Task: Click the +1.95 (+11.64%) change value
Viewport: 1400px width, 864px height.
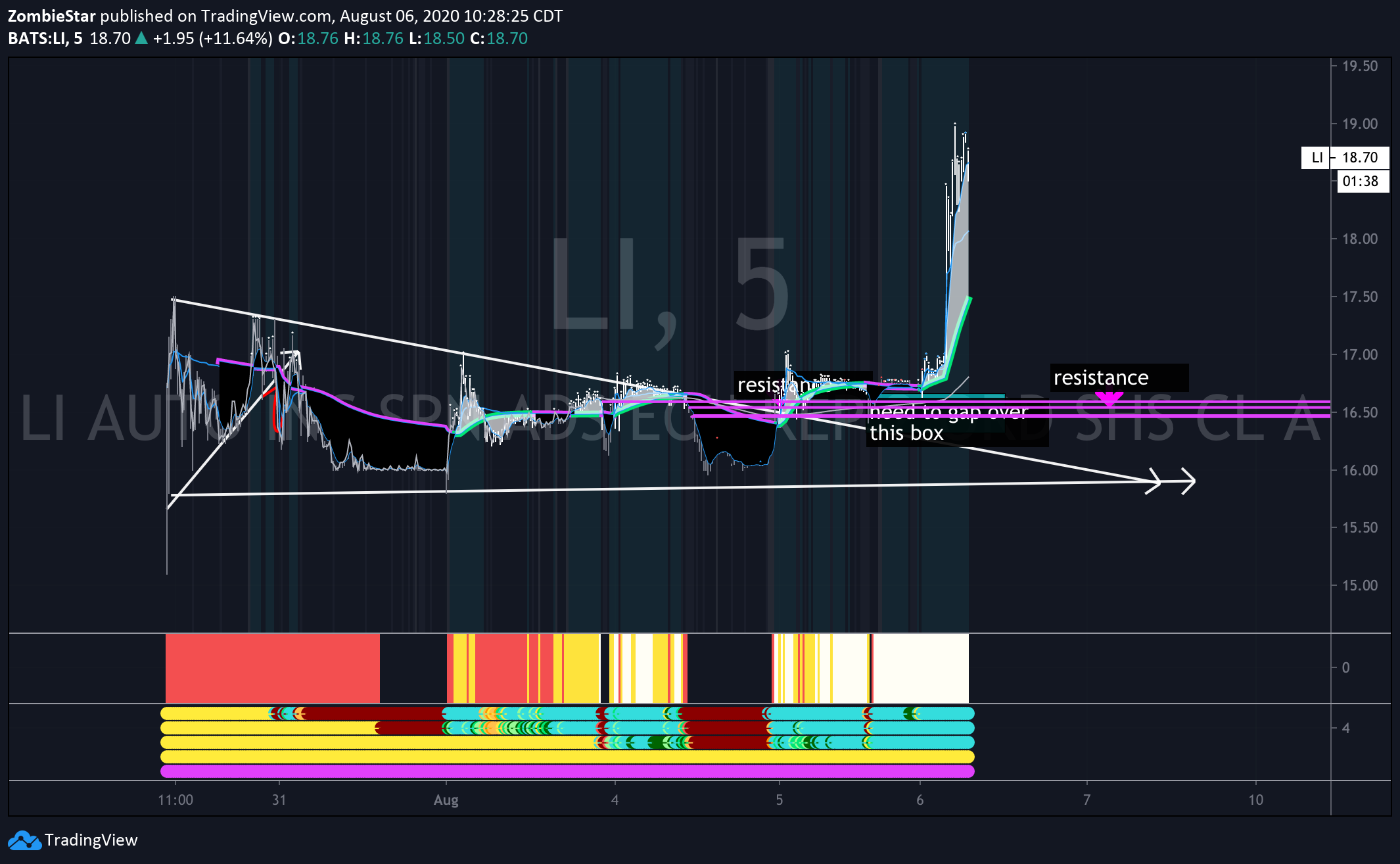Action: point(212,38)
